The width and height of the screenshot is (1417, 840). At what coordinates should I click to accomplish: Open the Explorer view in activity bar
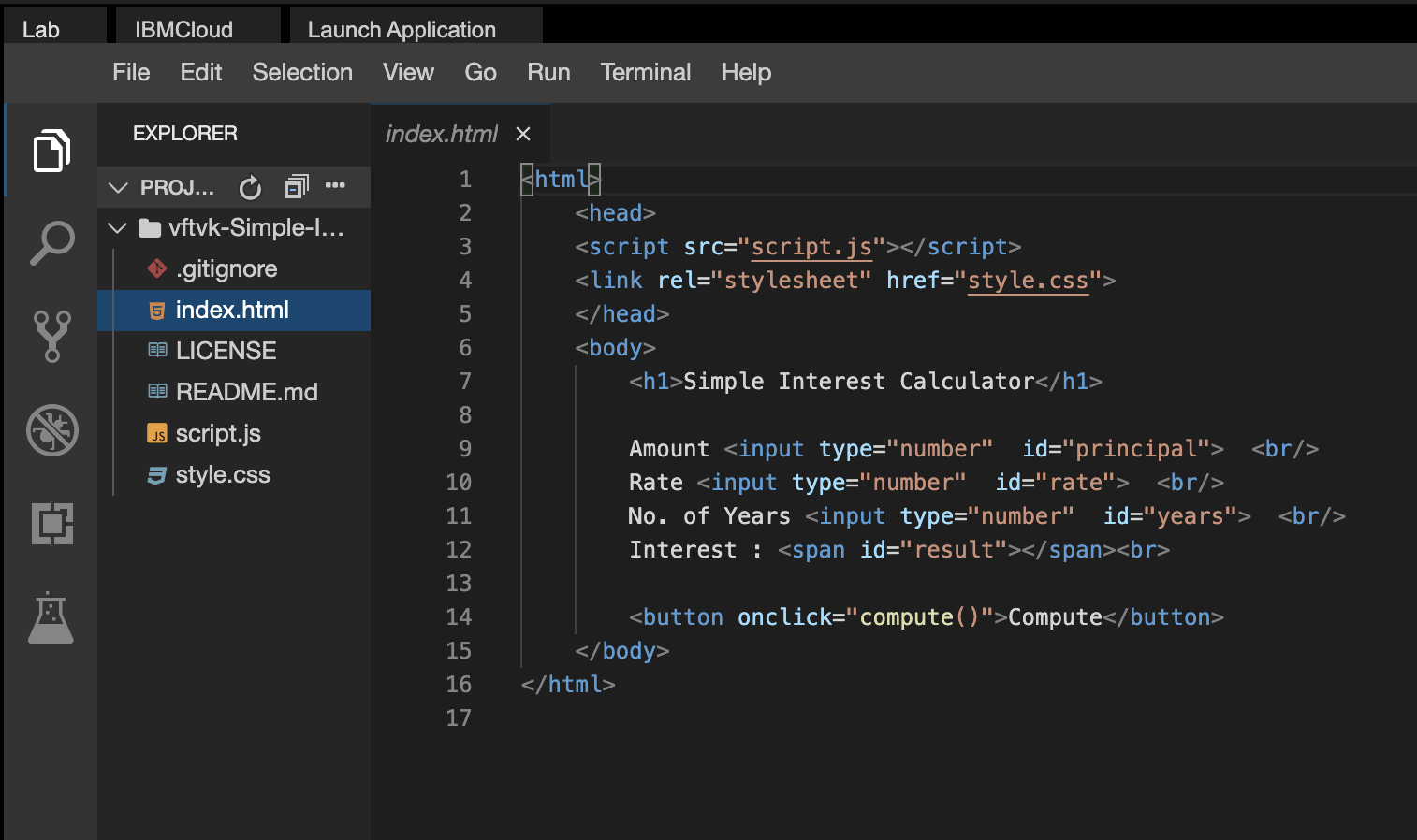tap(51, 151)
